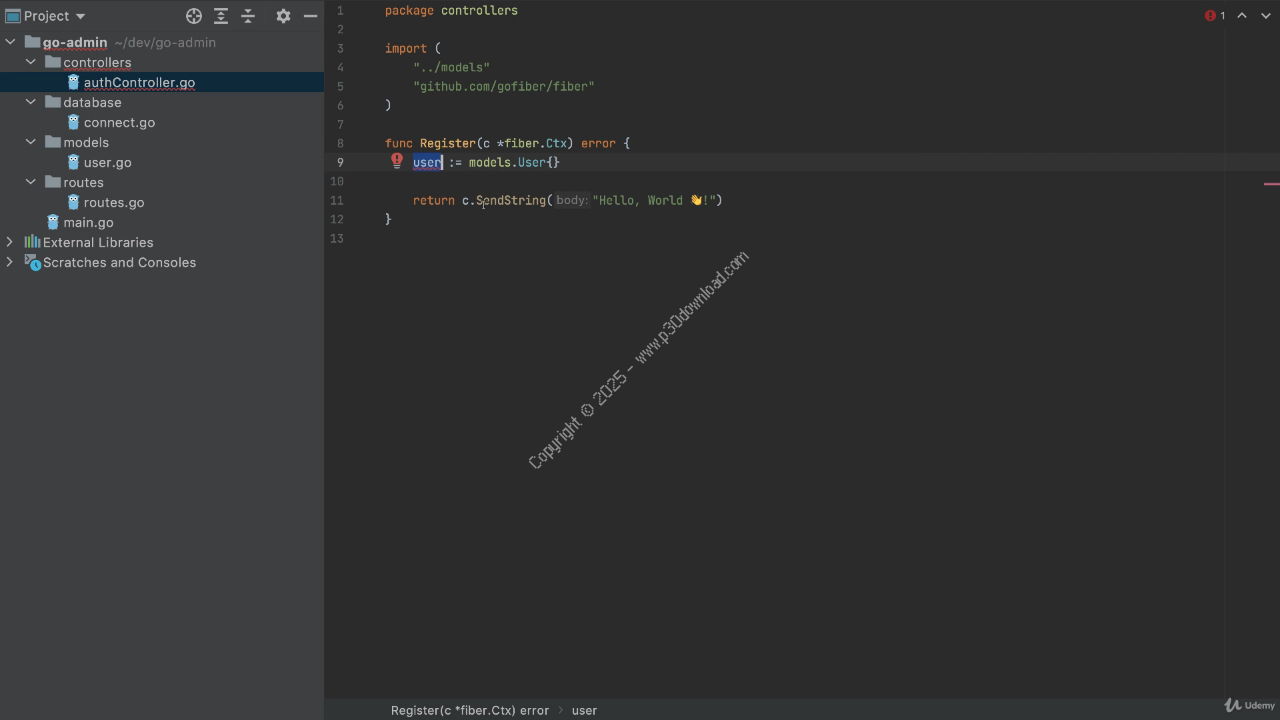Collapse the go-admin root folder
Viewport: 1280px width, 720px height.
point(11,42)
